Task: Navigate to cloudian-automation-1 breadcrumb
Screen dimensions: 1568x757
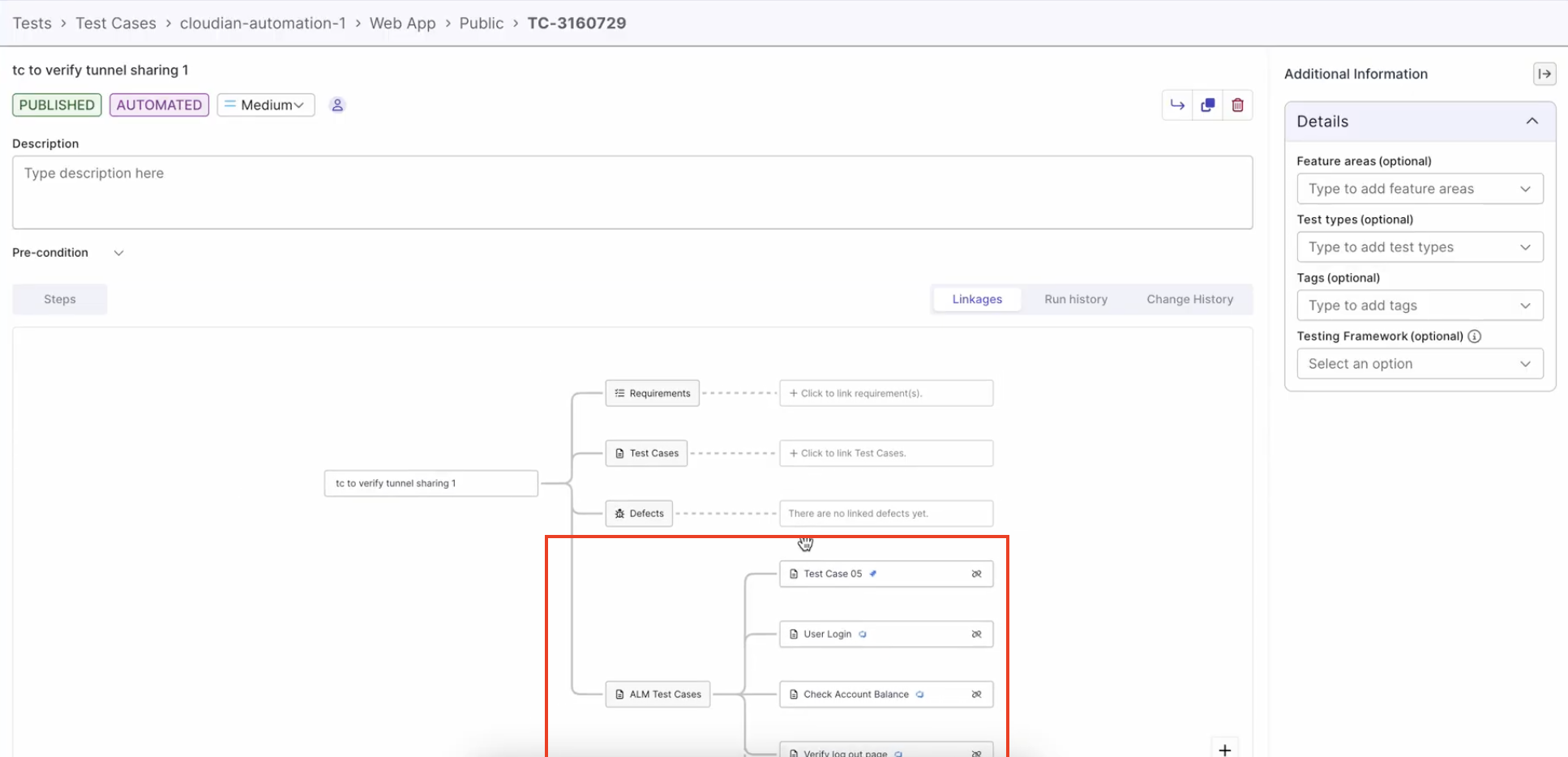Action: click(x=263, y=24)
